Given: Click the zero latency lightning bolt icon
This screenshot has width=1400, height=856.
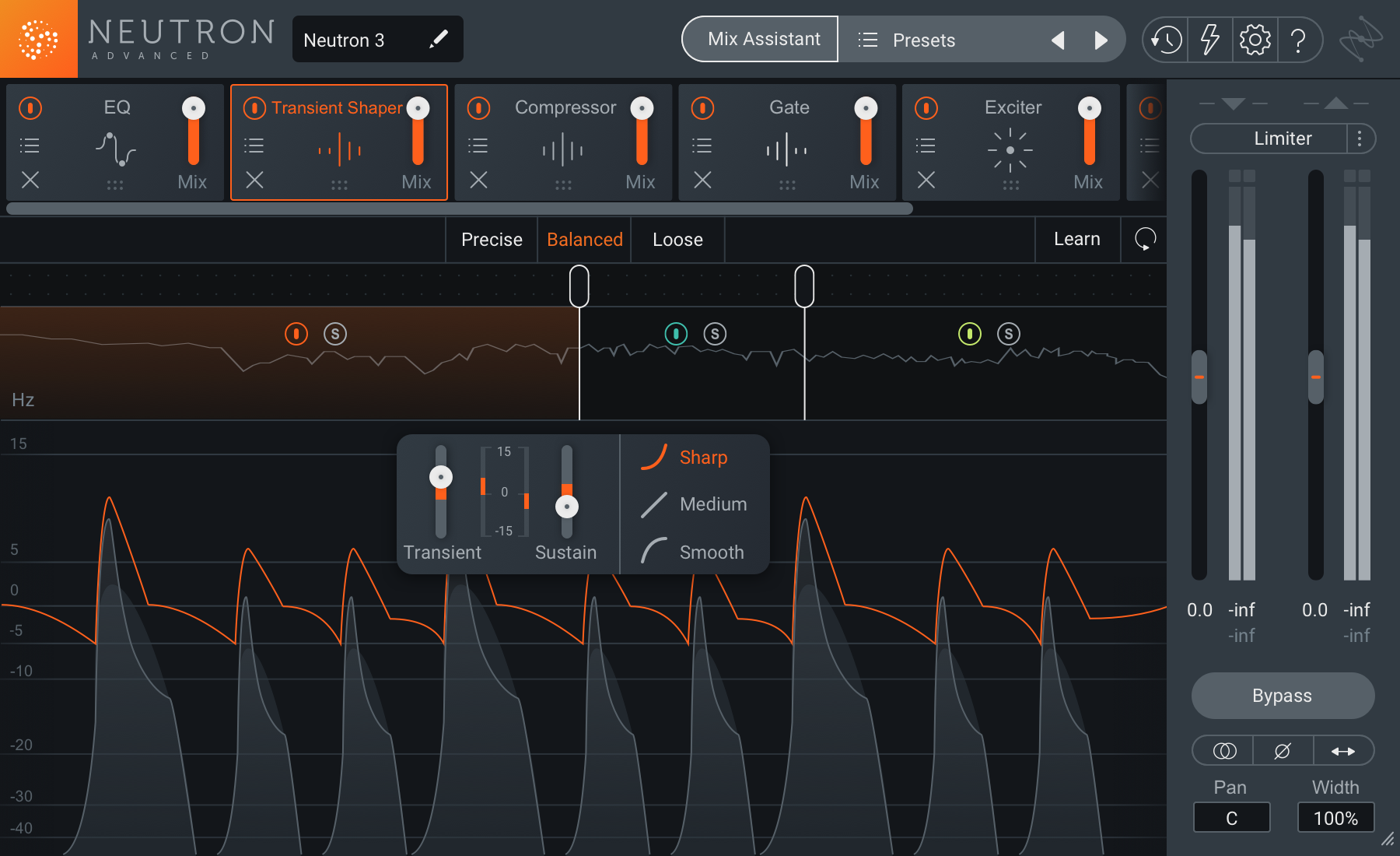Looking at the screenshot, I should point(1210,40).
